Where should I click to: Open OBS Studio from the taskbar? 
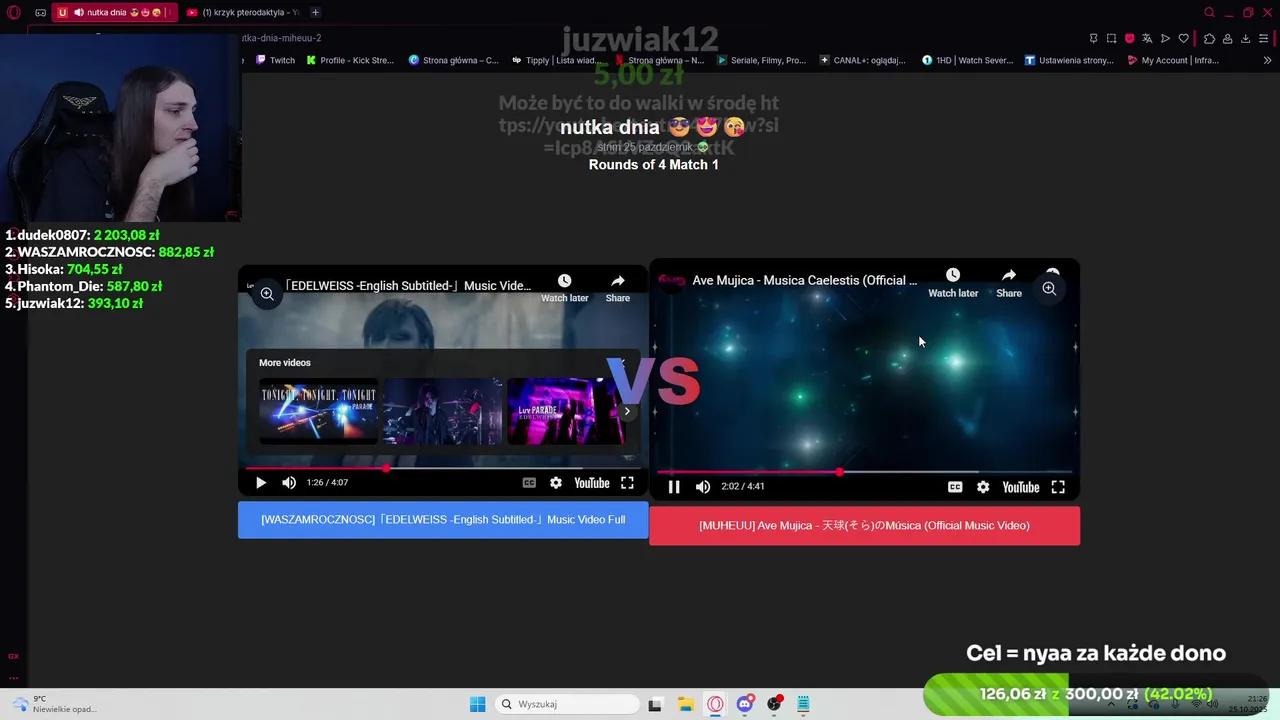[774, 704]
